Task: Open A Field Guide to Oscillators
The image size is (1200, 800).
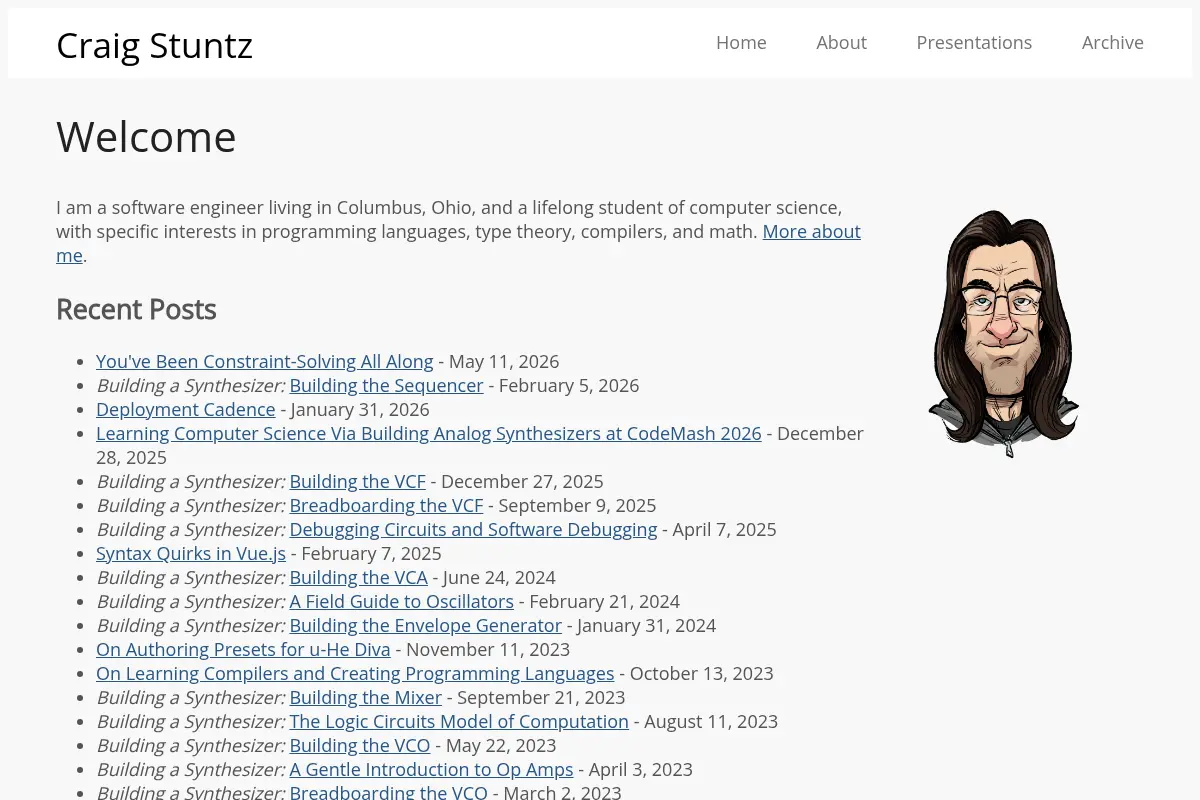Action: [401, 601]
